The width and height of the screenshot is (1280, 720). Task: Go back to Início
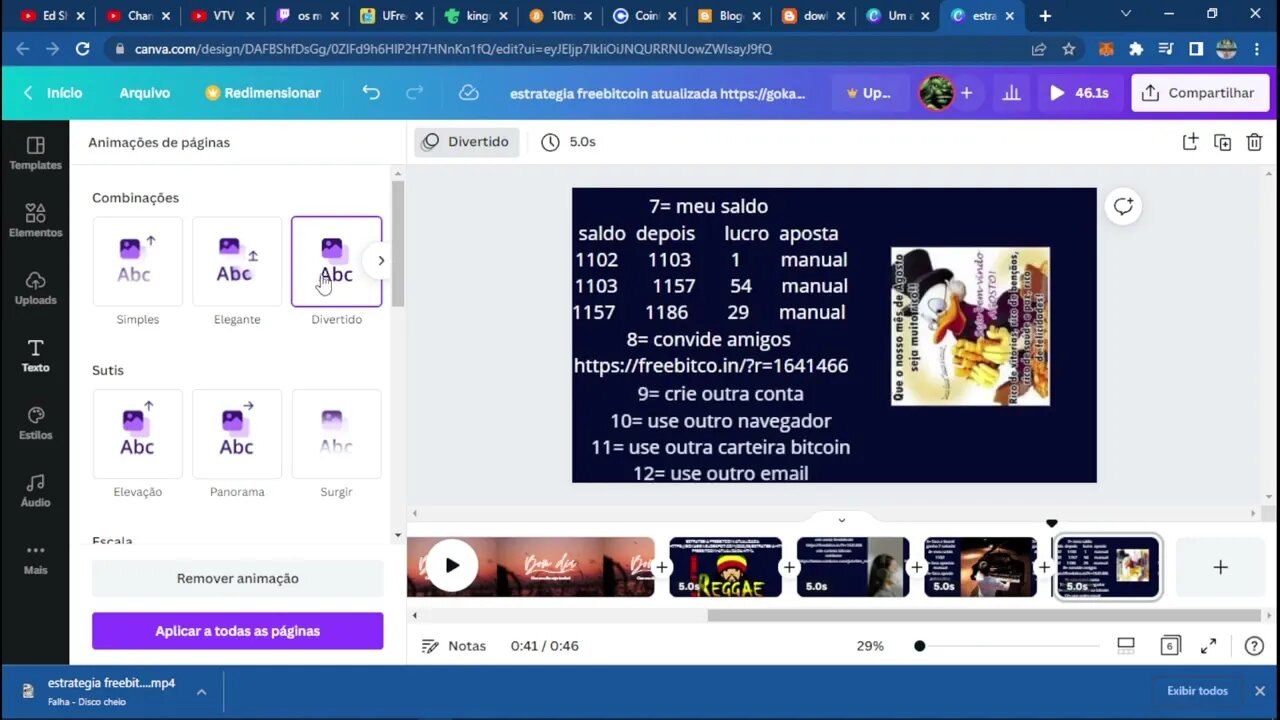53,92
